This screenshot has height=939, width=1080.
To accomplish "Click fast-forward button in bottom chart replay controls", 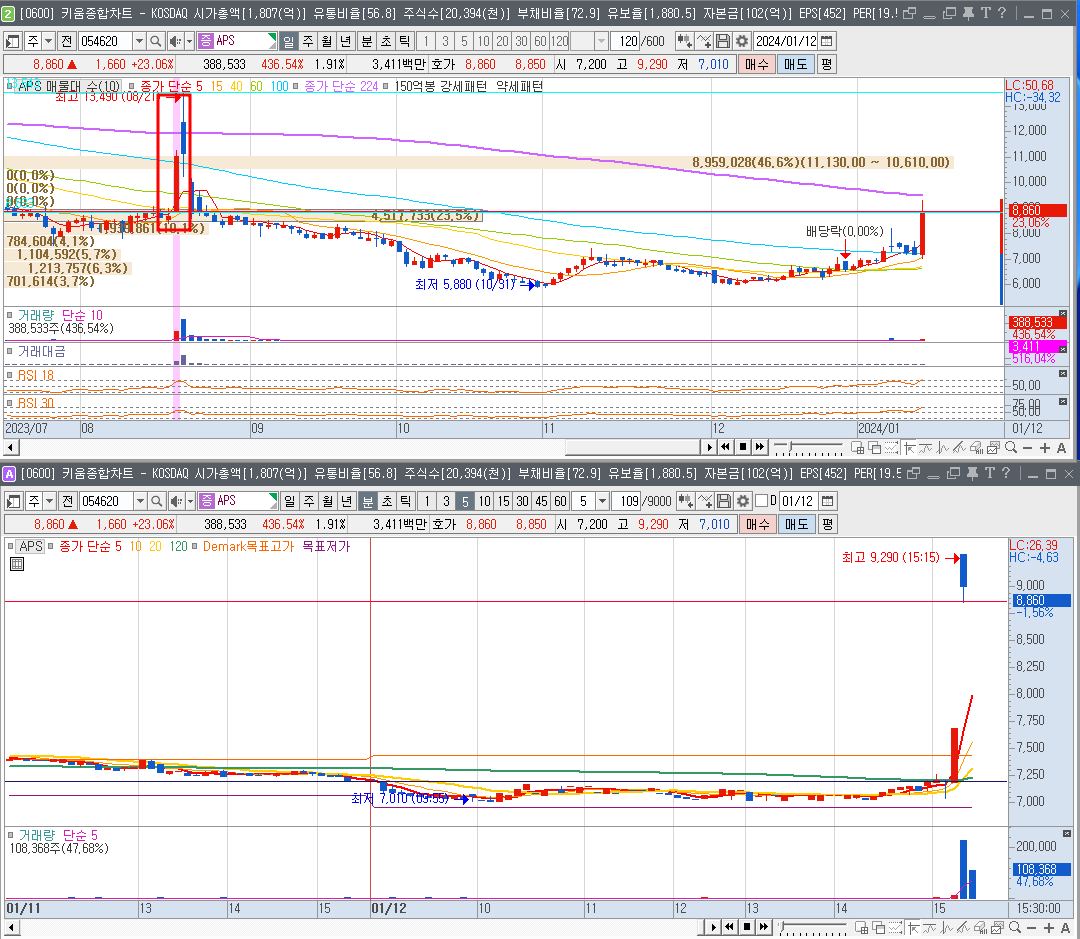I will click(x=763, y=927).
